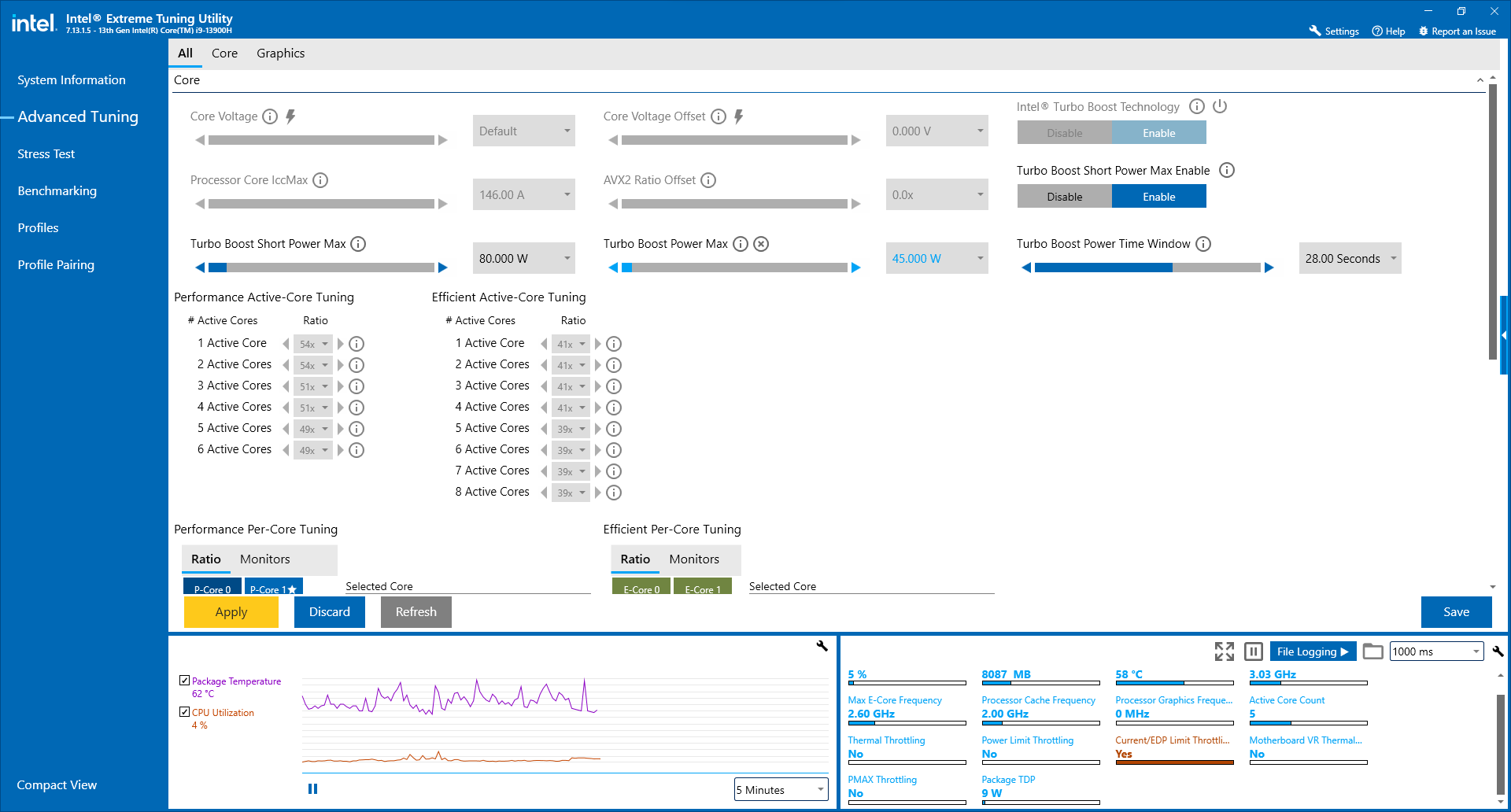
Task: Show info for efficient 8 Active Cores ratio
Action: click(x=614, y=493)
